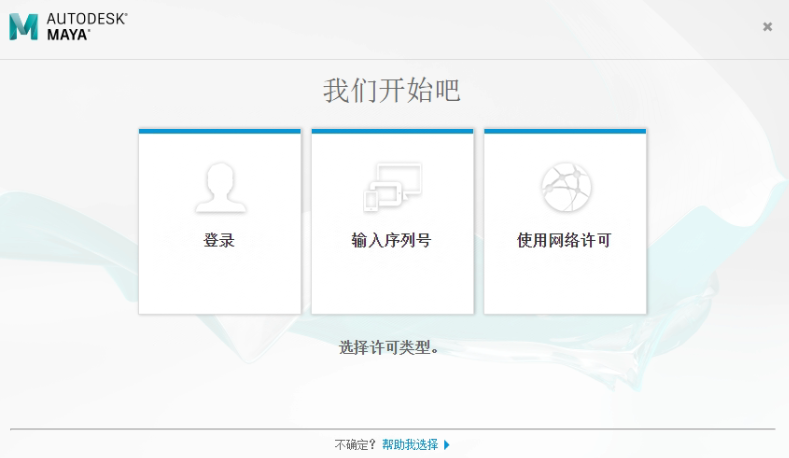Screen dimensions: 789x458
Task: Click blank area below 登录 label in card
Action: coord(219,285)
